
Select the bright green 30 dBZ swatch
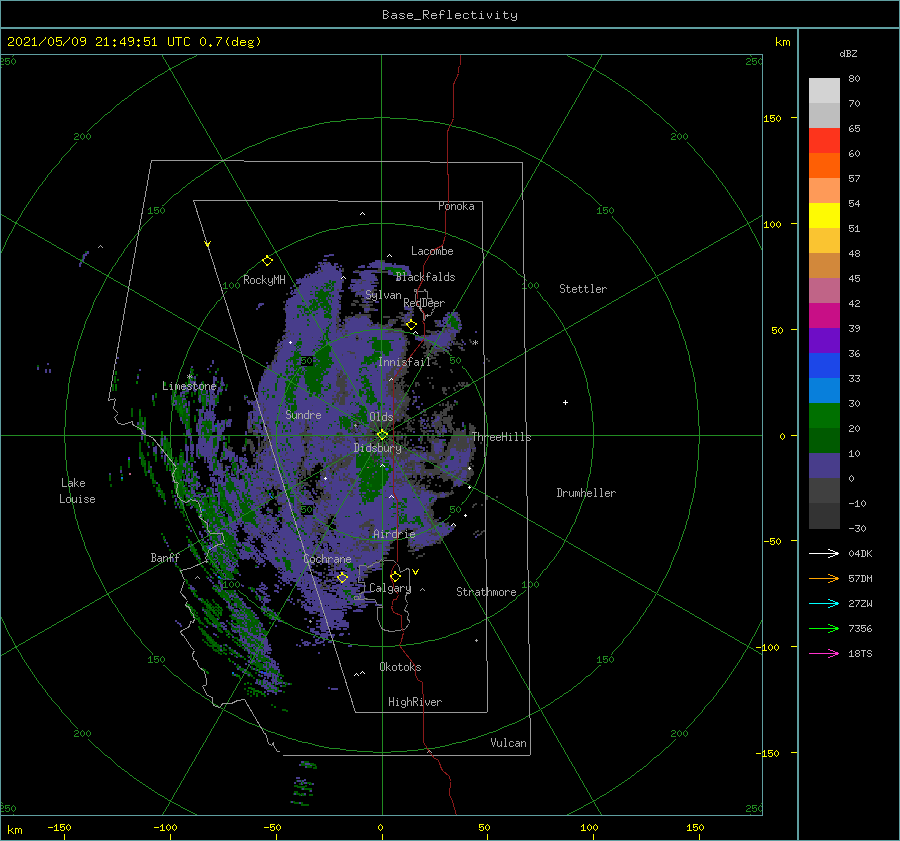(x=824, y=416)
